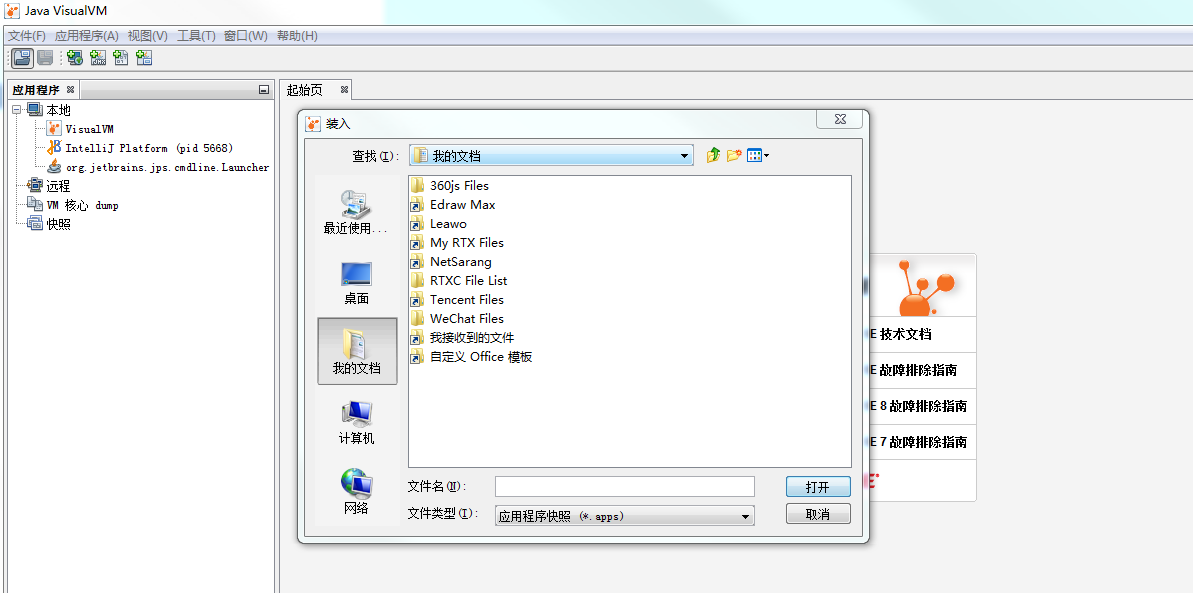Click the Load Snapshot toolbar icon
This screenshot has height=593, width=1193.
21,57
